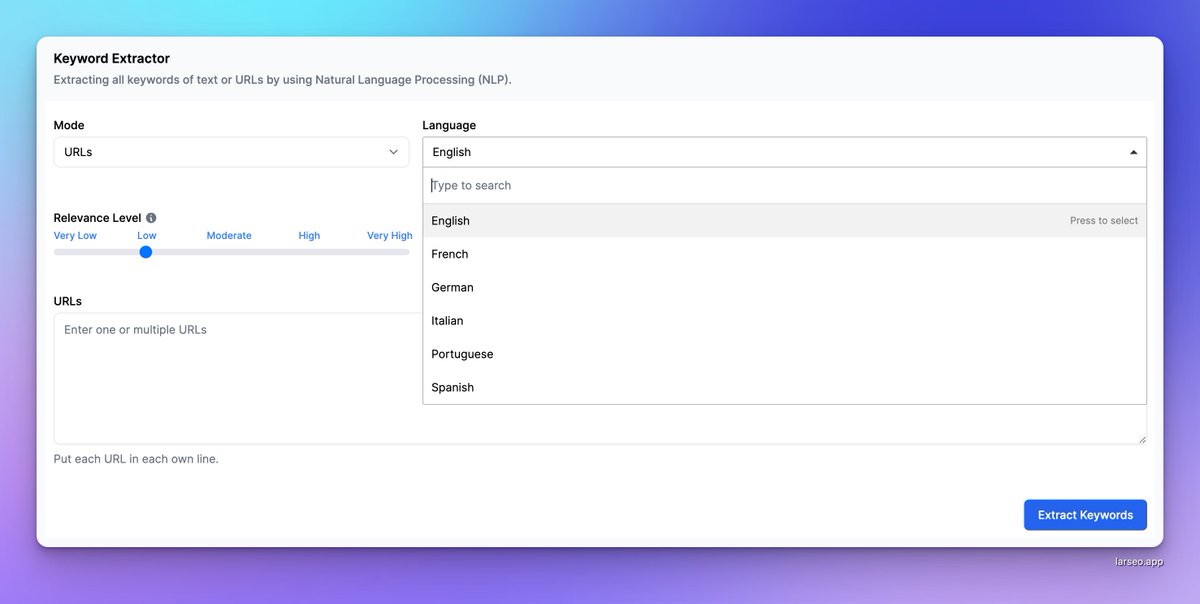Click the High relevance label
The height and width of the screenshot is (604, 1200).
[309, 236]
